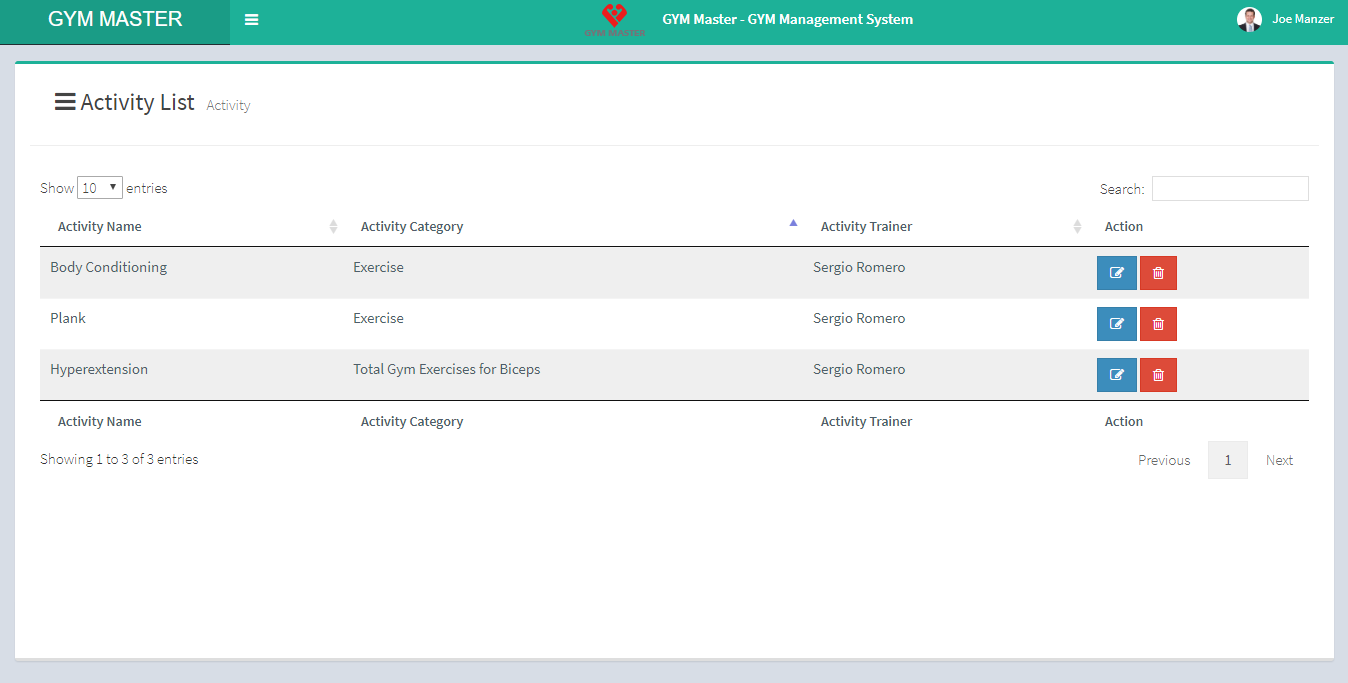The image size is (1348, 683).
Task: Delete the Hyperextension activity
Action: pos(1158,375)
